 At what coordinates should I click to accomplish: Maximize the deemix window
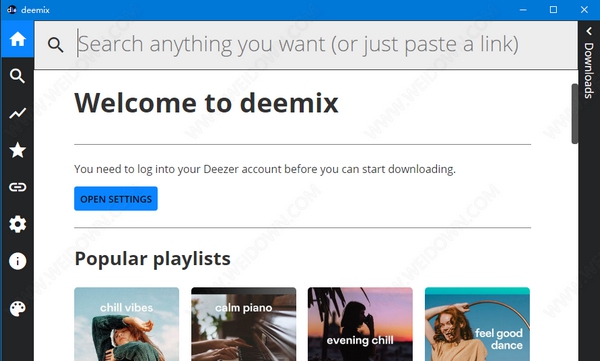(553, 10)
